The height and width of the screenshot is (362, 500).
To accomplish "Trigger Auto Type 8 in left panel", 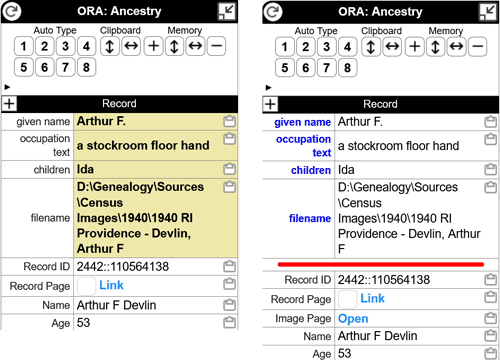I will (x=86, y=67).
